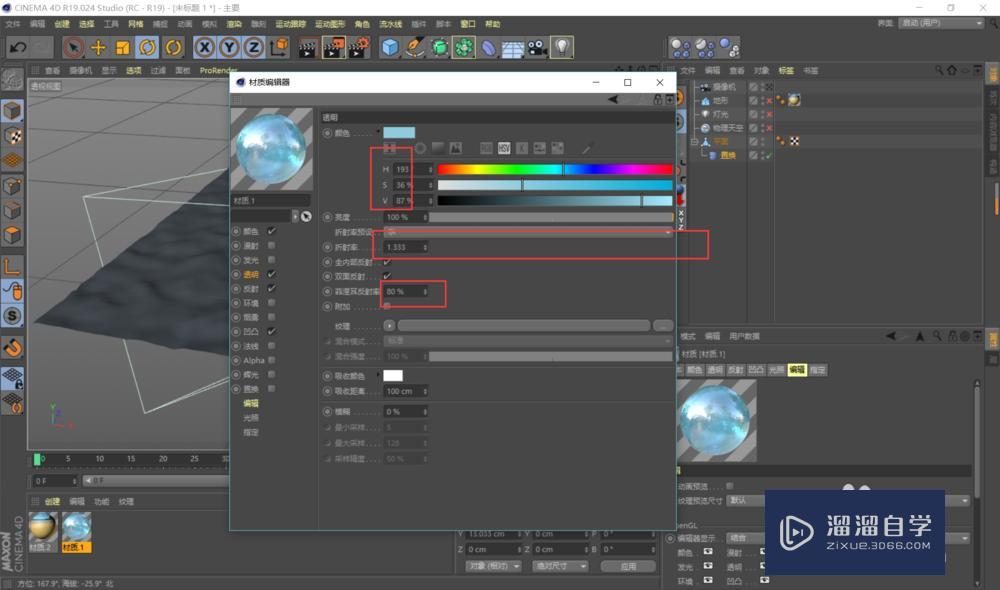The image size is (1000, 590).
Task: Toggle the 全内部反射 checkbox
Action: 387,262
